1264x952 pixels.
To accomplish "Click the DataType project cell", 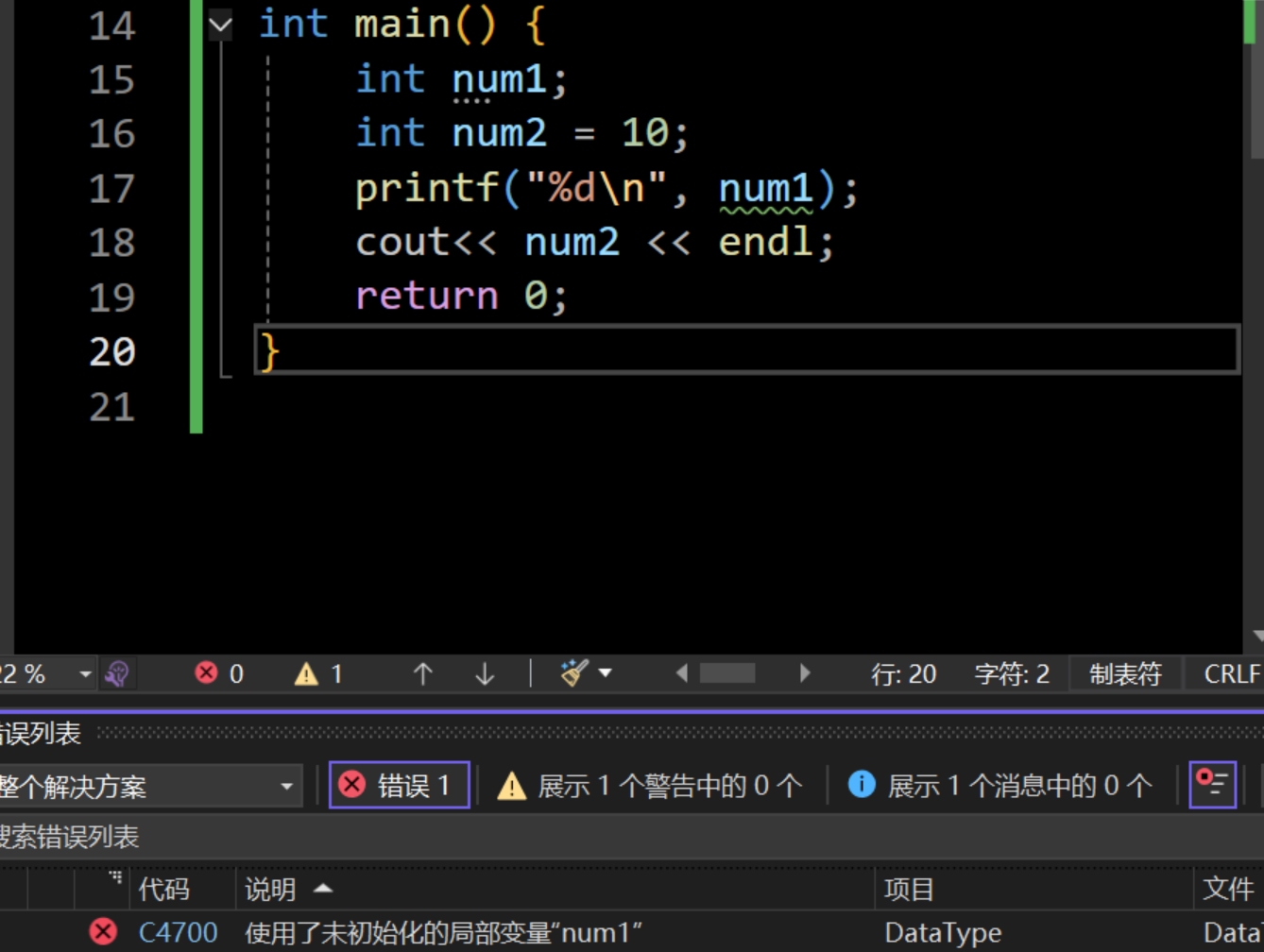I will click(x=943, y=933).
